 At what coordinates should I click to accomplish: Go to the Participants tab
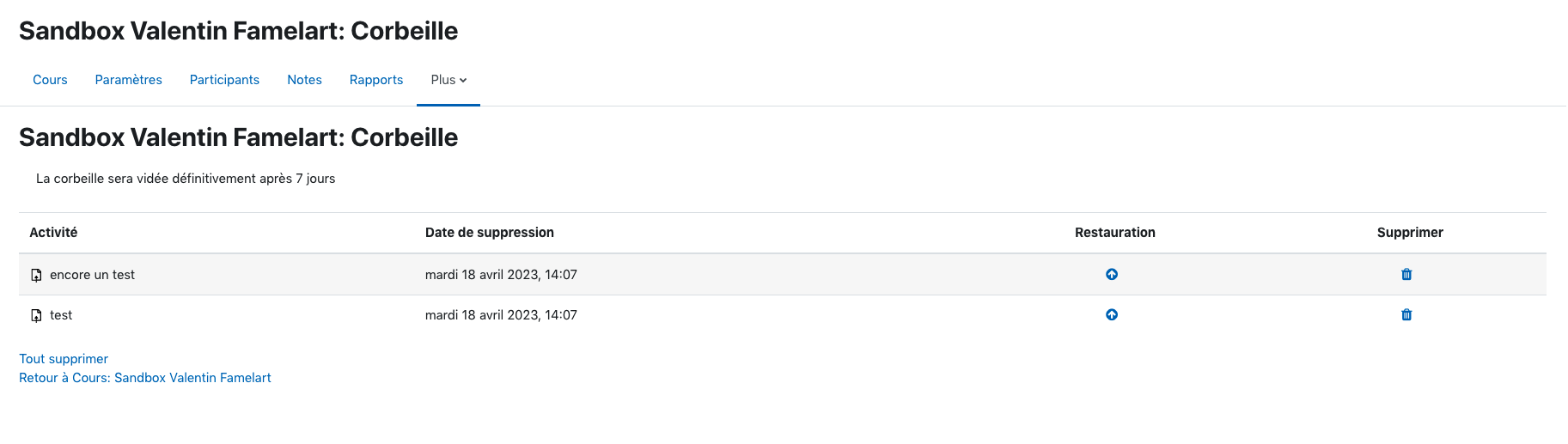(x=224, y=80)
